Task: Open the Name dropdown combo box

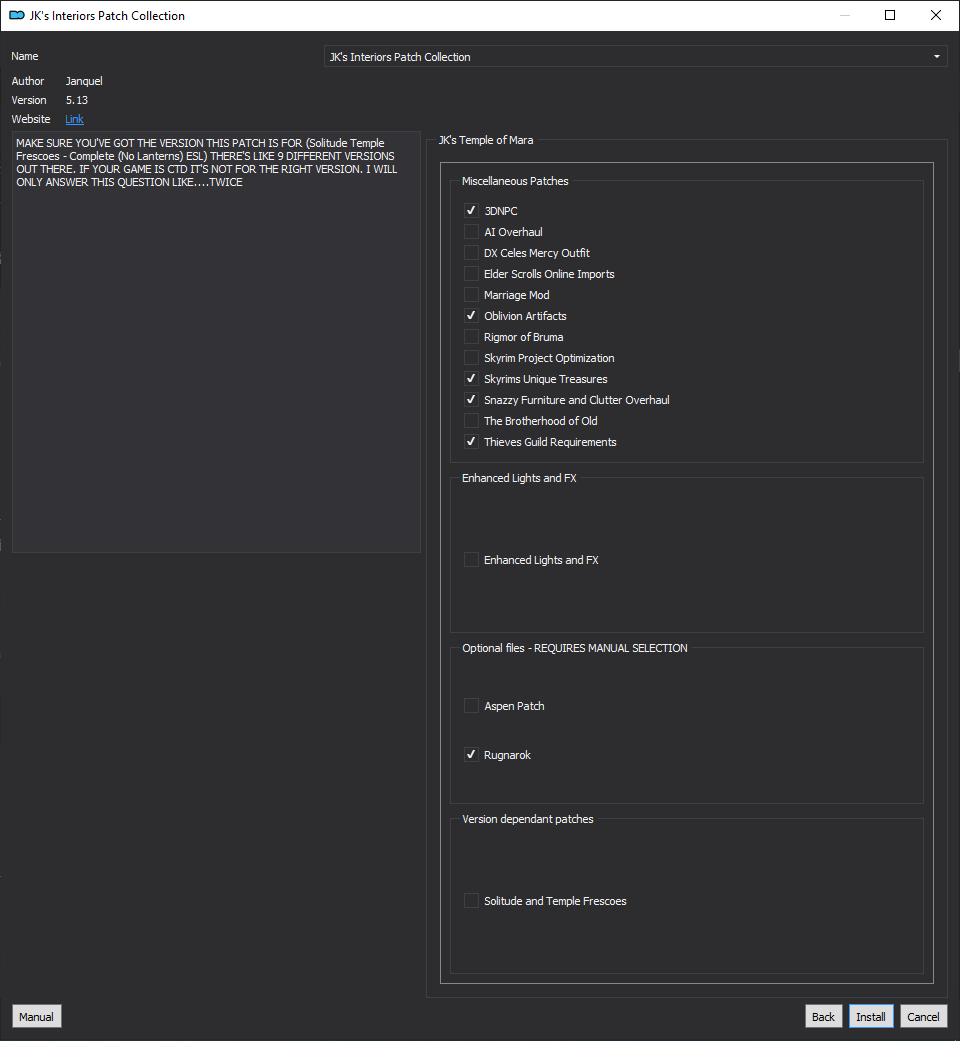Action: pyautogui.click(x=635, y=56)
